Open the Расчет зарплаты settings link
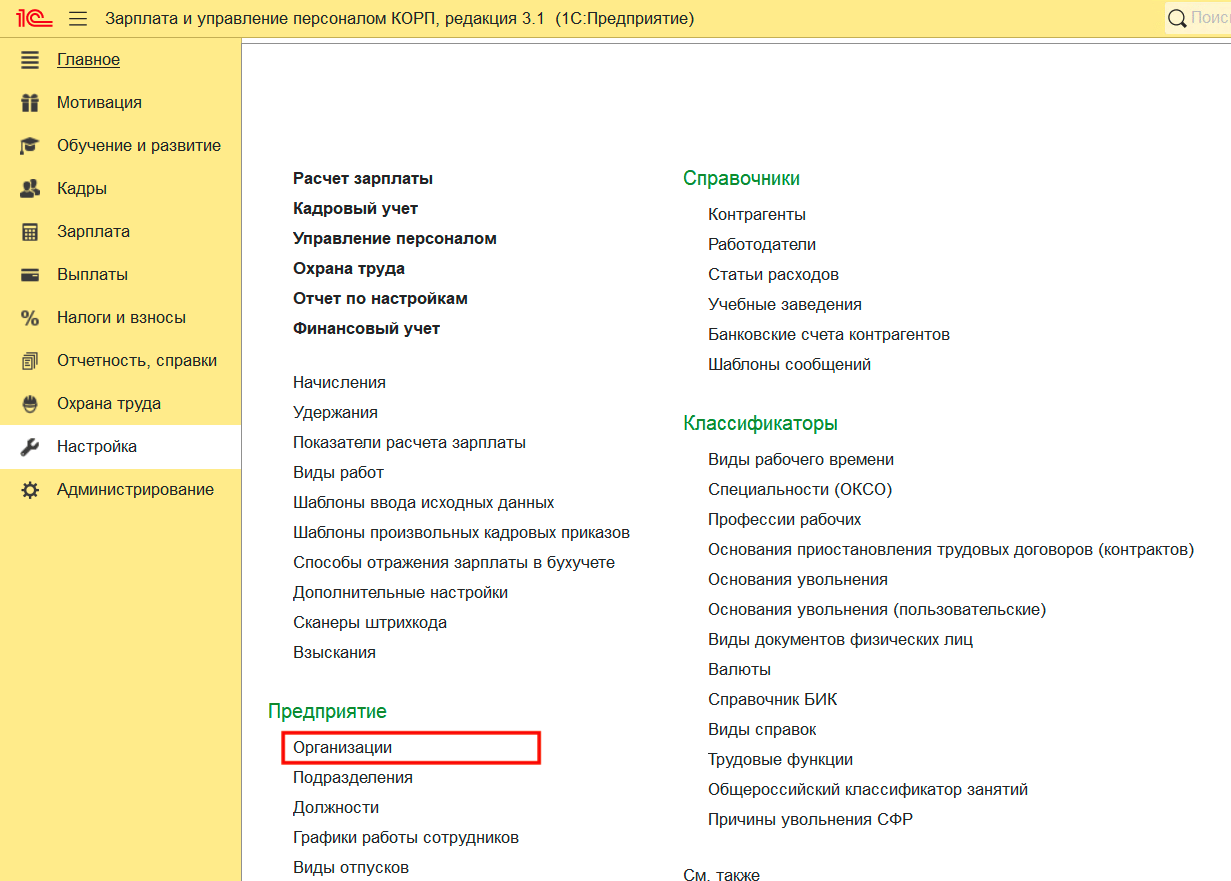1231x881 pixels. [362, 179]
